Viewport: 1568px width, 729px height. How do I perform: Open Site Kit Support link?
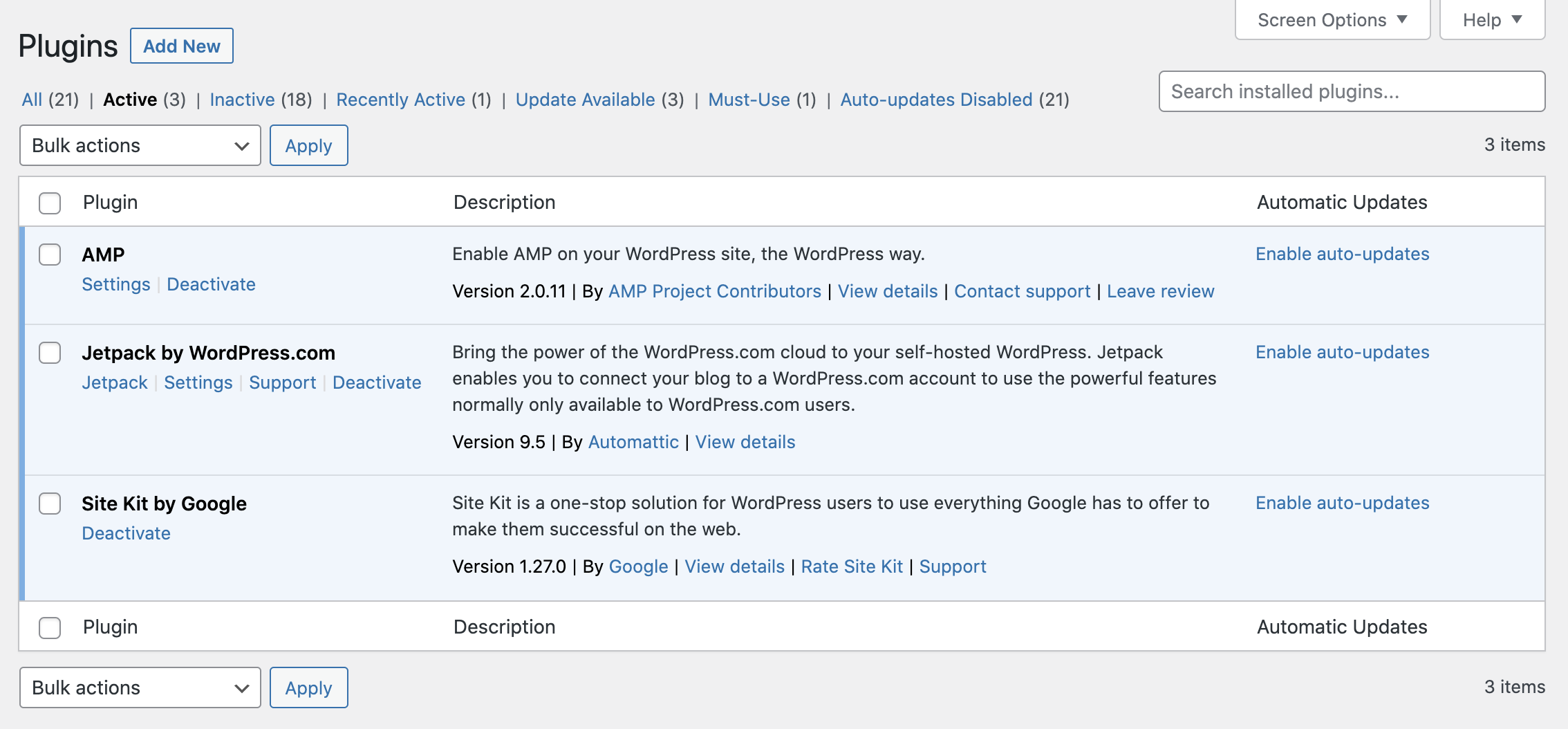(953, 566)
